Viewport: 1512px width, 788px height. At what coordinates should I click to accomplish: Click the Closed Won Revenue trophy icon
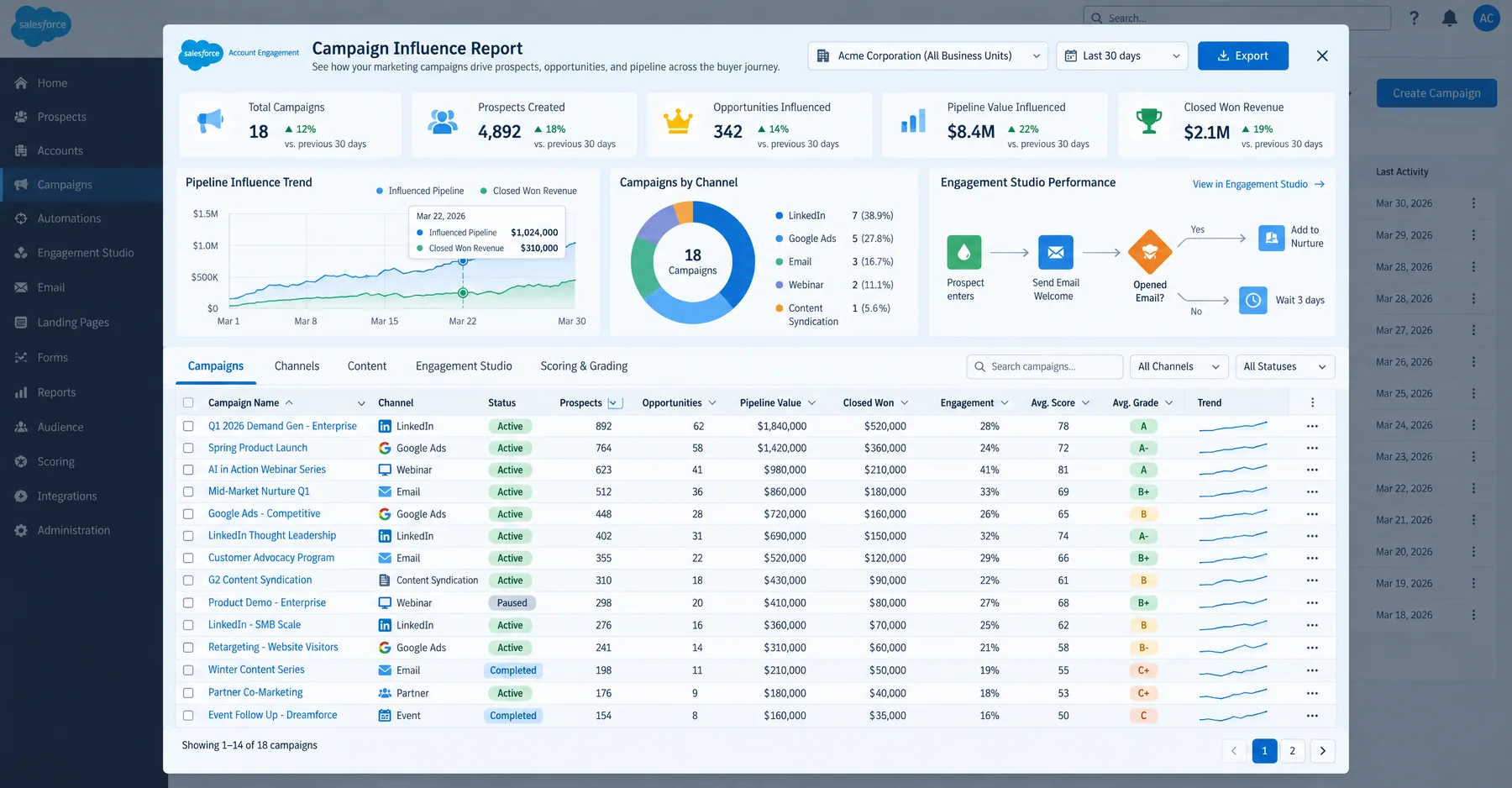1149,121
